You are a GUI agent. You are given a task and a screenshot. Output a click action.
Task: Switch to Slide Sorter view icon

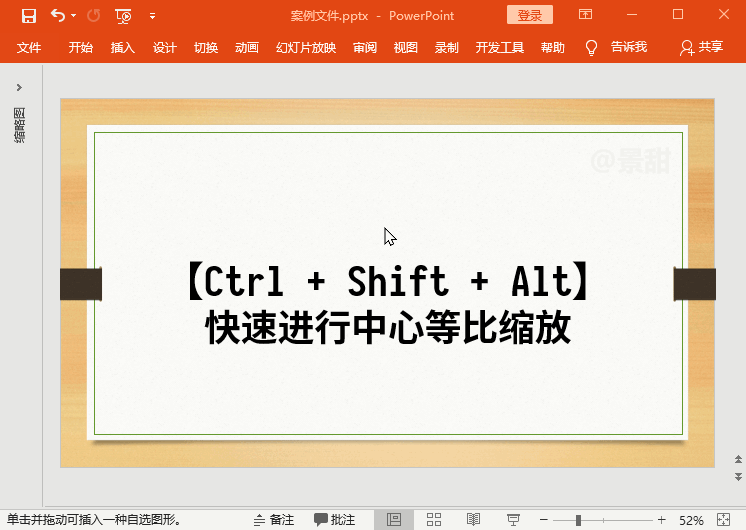click(x=434, y=520)
